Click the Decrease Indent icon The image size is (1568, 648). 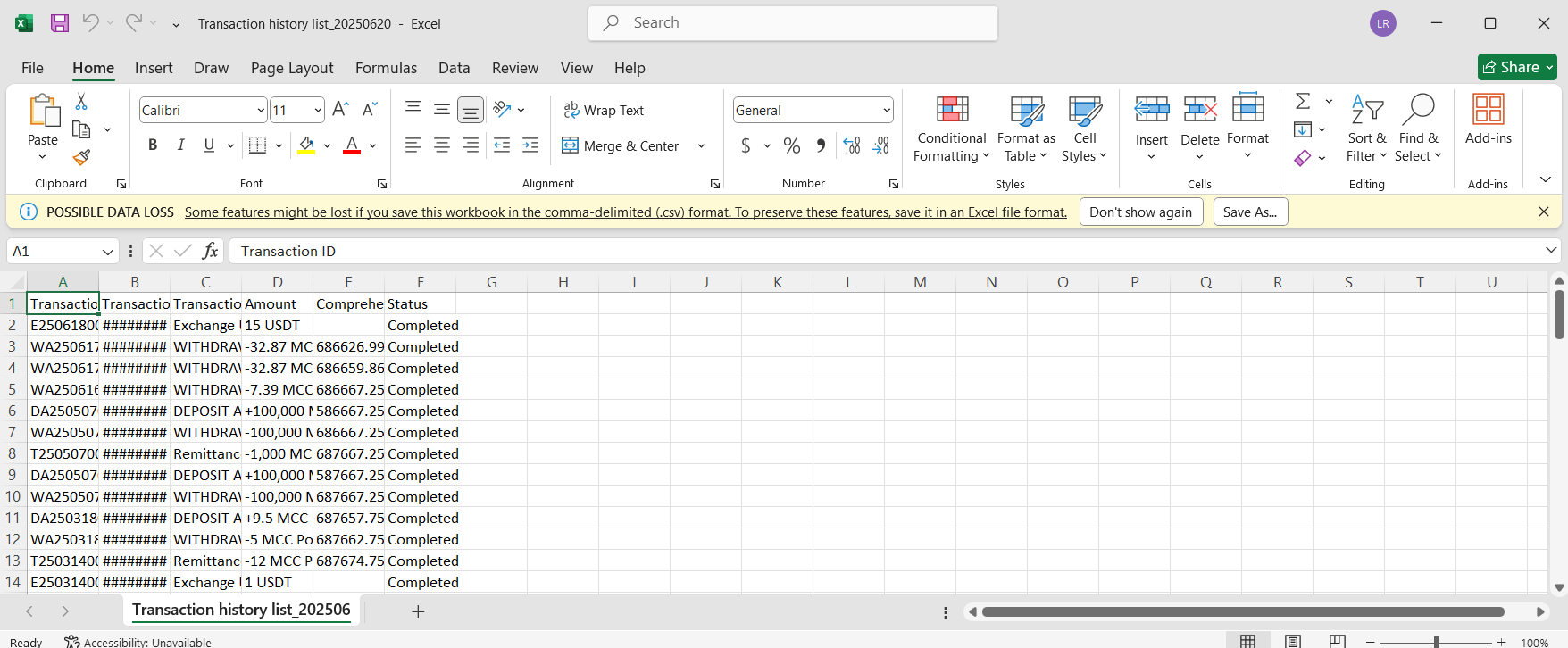pyautogui.click(x=502, y=145)
